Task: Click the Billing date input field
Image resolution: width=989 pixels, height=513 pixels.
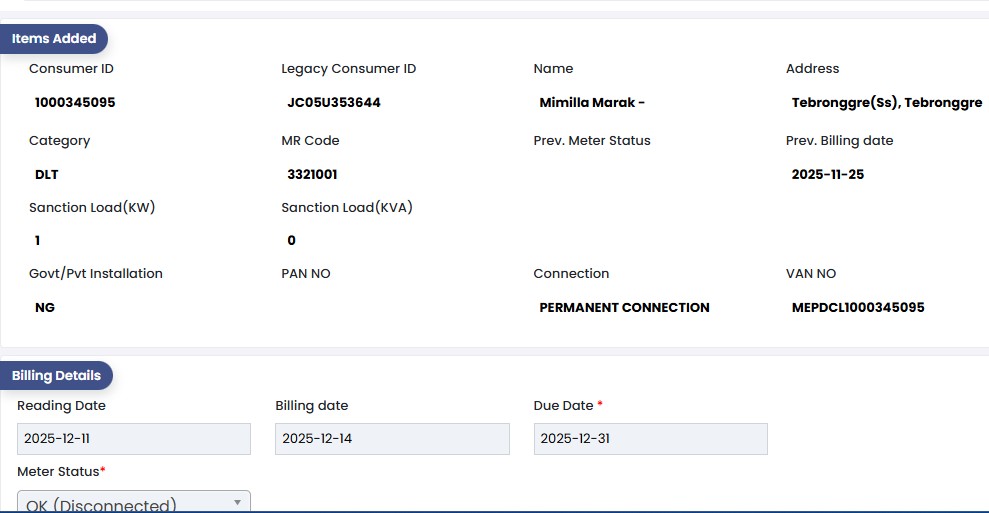Action: pos(392,439)
